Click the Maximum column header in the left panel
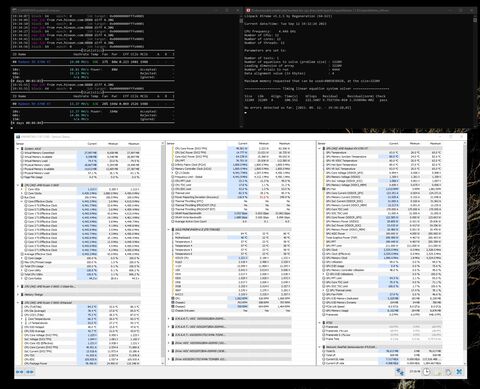The height and width of the screenshot is (389, 480). pos(134,144)
